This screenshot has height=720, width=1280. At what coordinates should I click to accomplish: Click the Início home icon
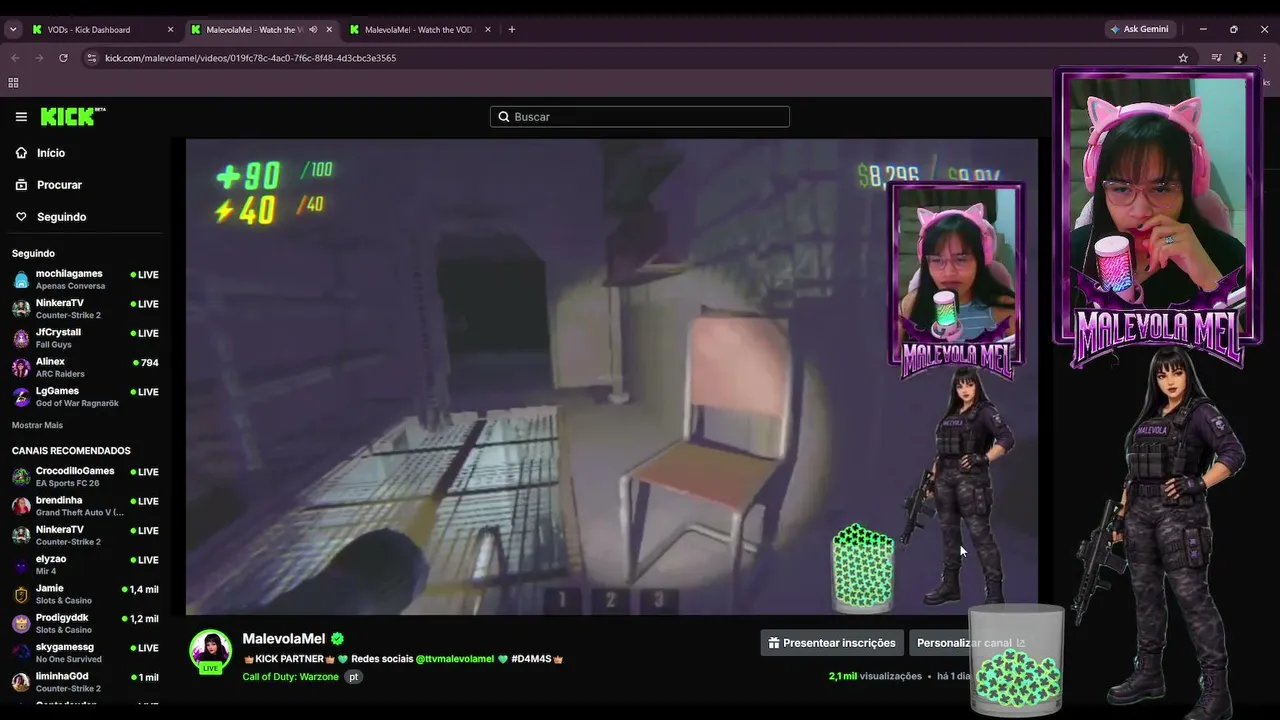(x=21, y=153)
